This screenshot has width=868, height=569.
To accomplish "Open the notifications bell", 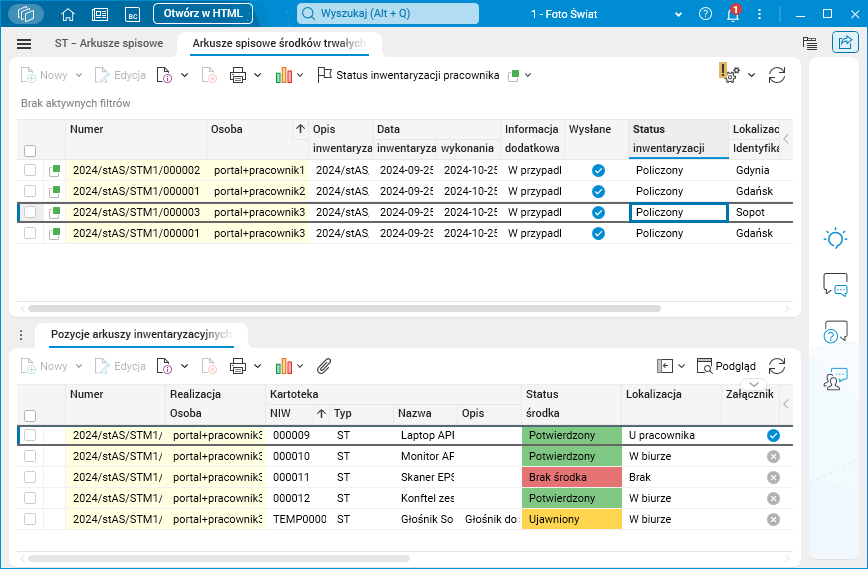I will [732, 14].
